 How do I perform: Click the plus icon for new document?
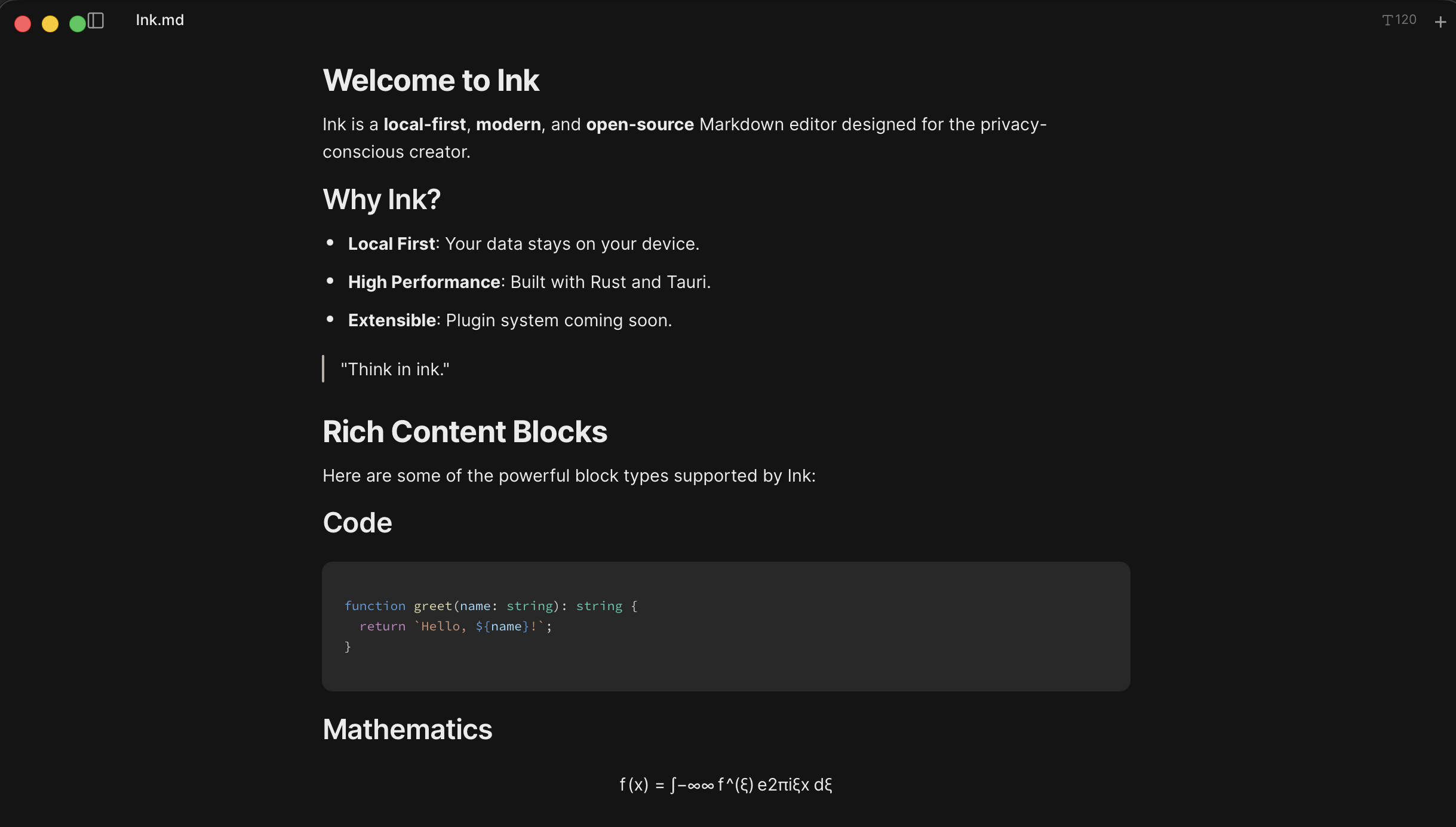(x=1440, y=22)
